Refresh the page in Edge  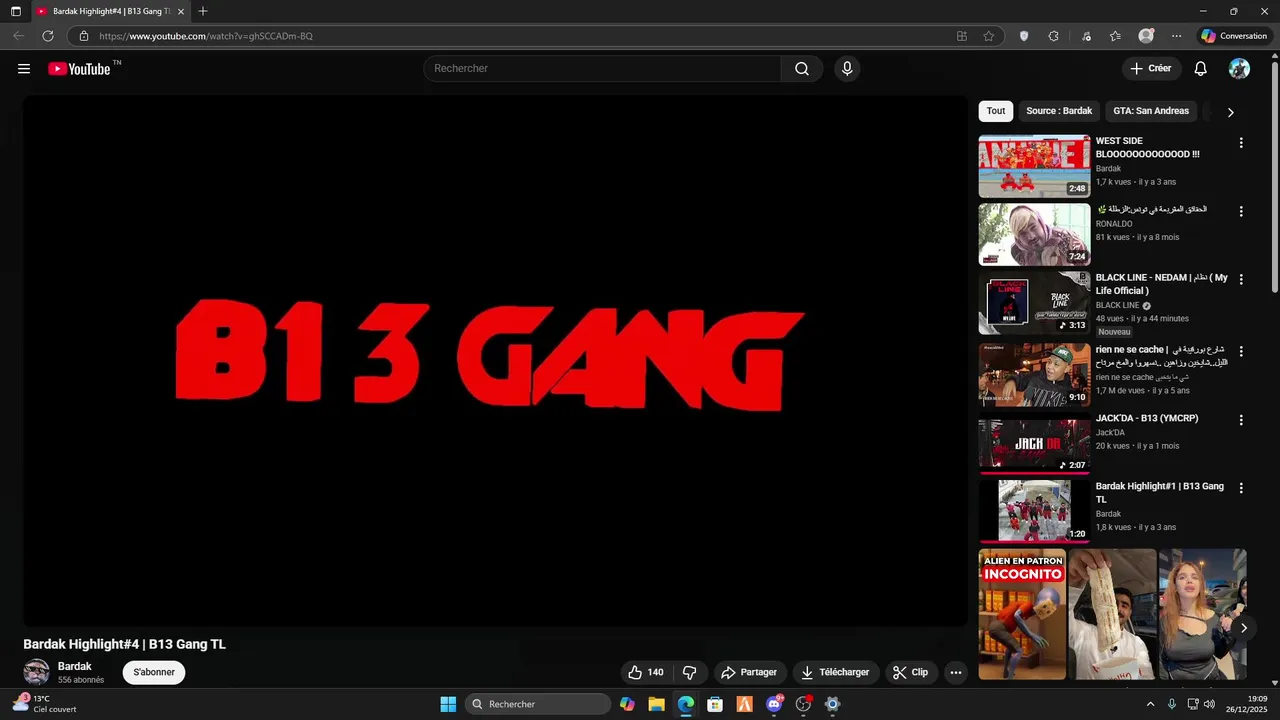47,36
